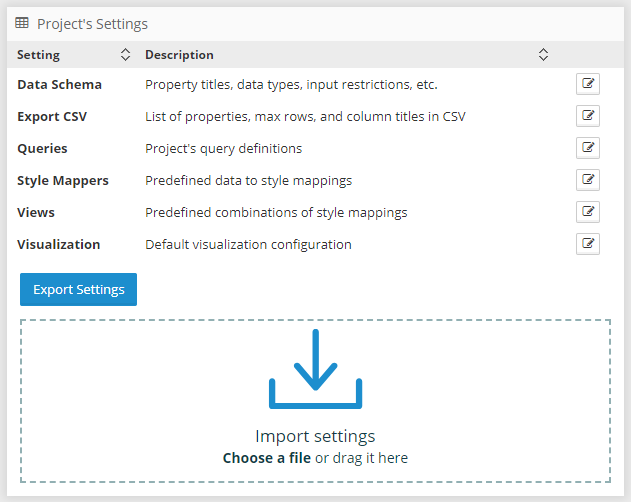
Task: Click the Views row description text
Action: [276, 213]
